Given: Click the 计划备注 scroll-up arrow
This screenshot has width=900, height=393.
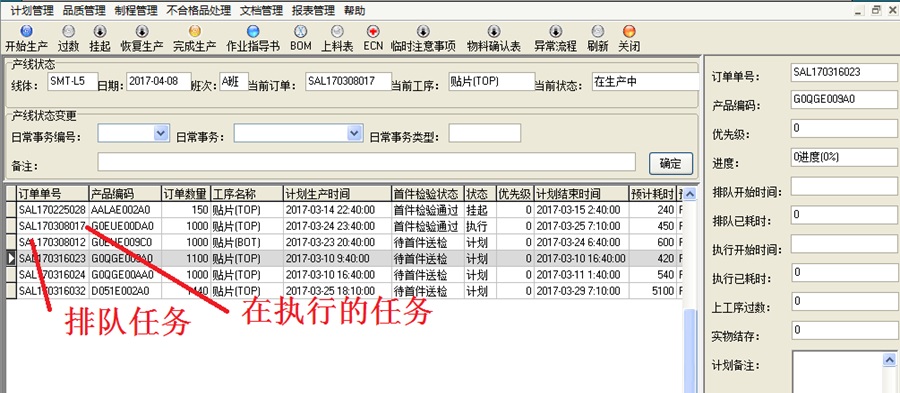Looking at the screenshot, I should 889,360.
